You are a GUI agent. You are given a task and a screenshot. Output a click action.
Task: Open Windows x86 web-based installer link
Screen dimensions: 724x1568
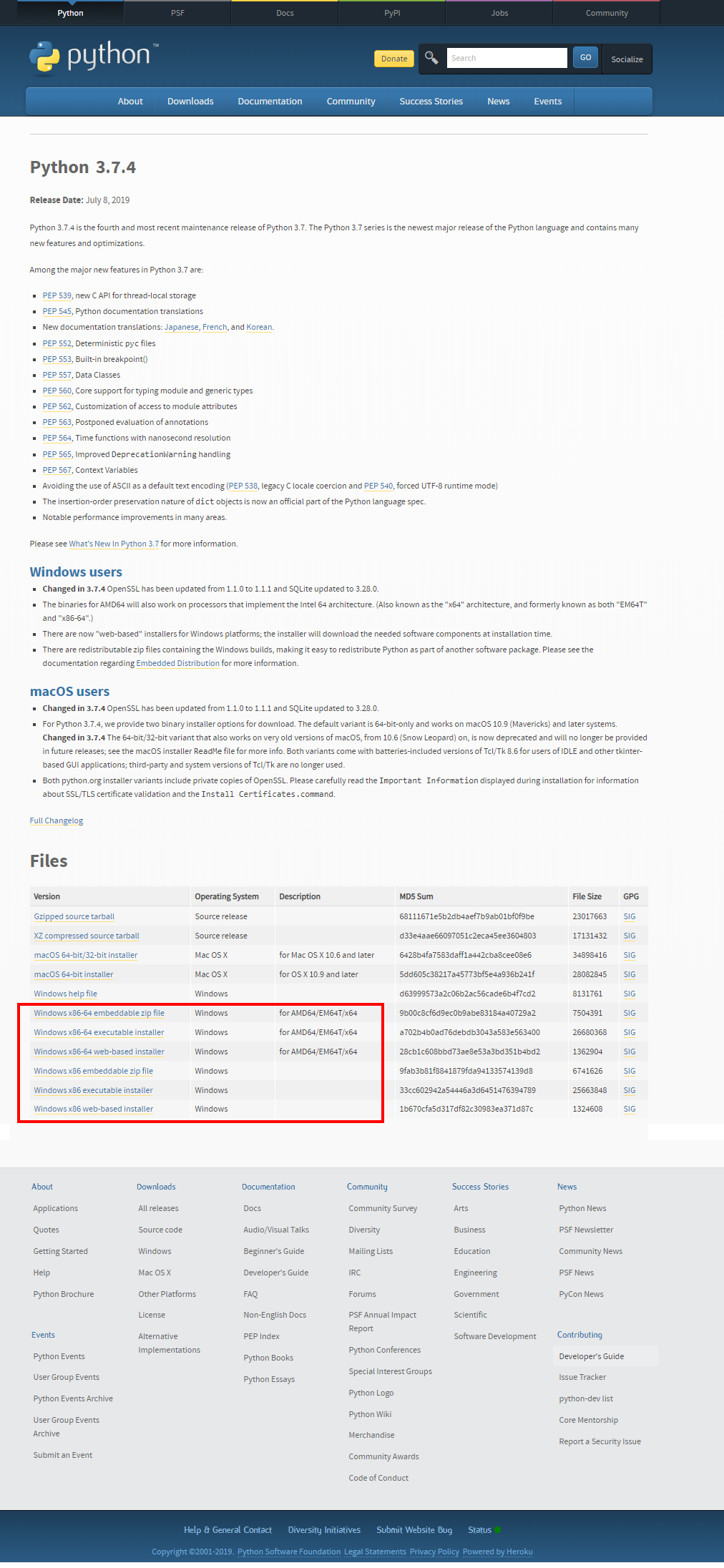tap(94, 1109)
